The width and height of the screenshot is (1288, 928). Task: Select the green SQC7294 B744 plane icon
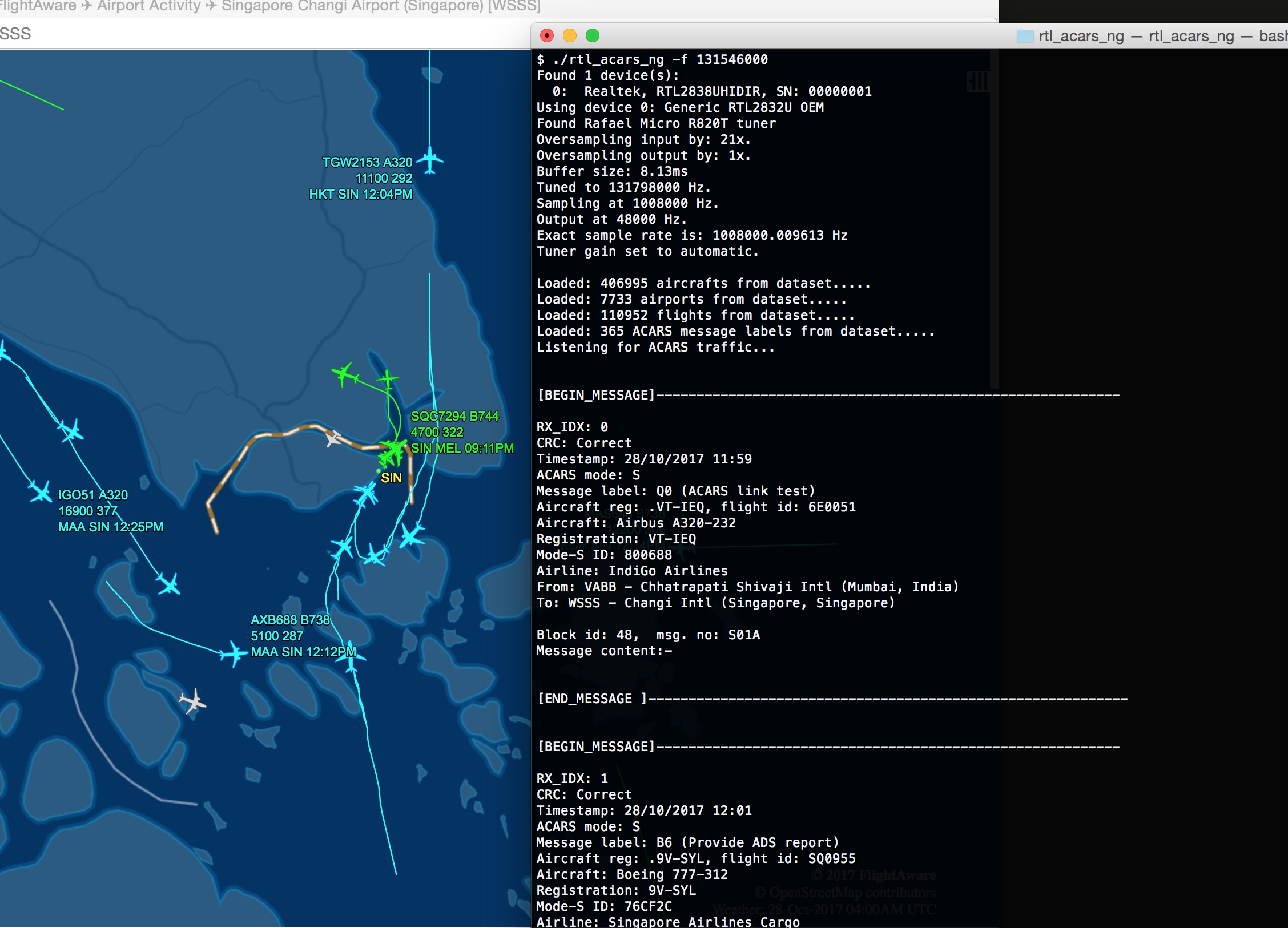[393, 451]
